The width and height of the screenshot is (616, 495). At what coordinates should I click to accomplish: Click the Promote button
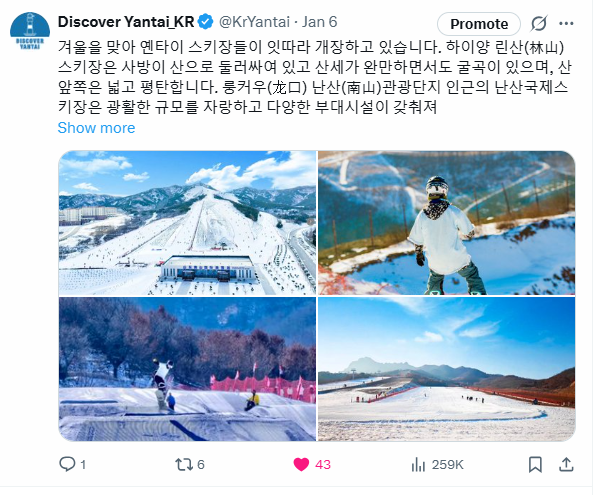(479, 24)
